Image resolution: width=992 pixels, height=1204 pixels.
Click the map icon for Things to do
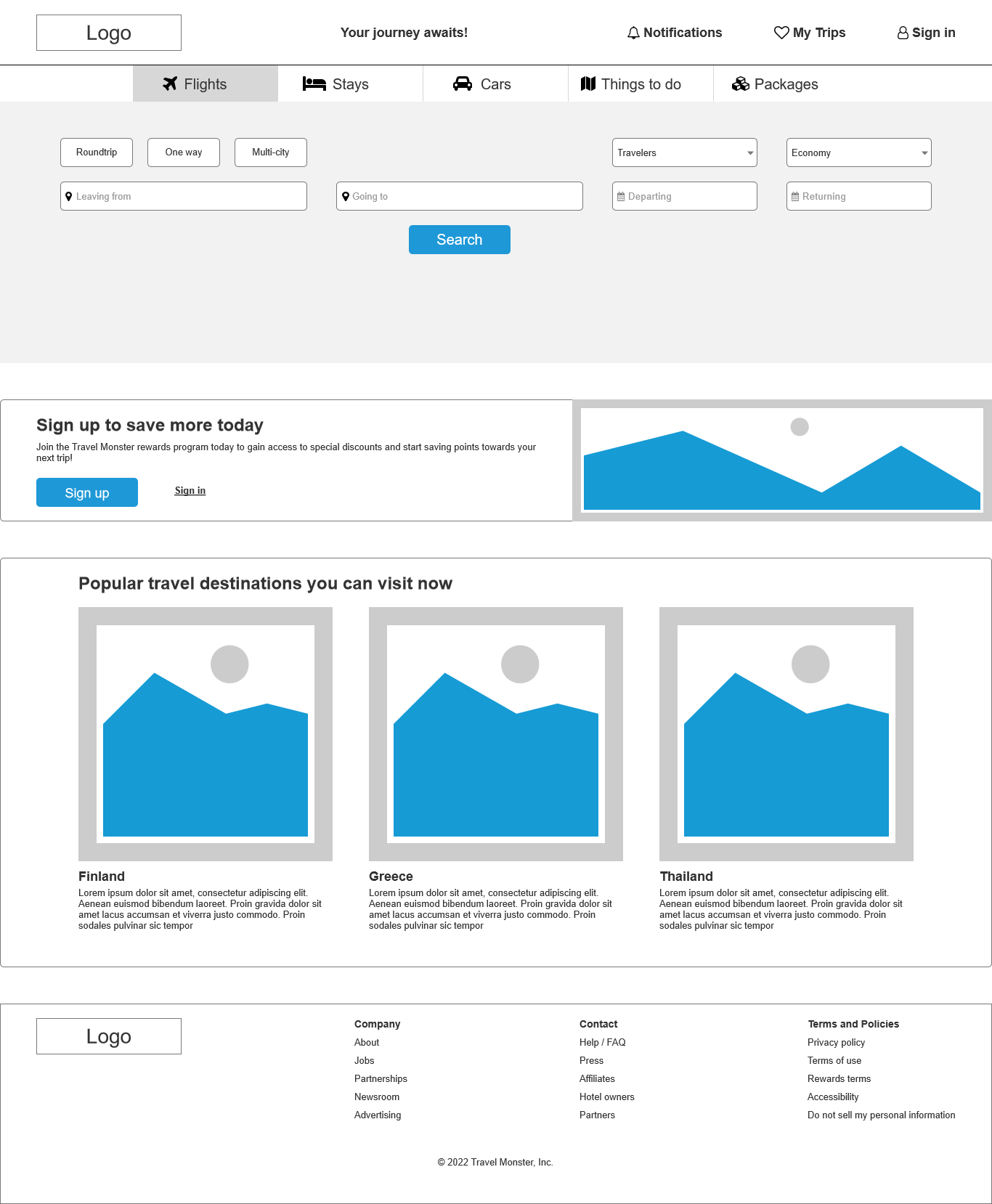[x=588, y=84]
